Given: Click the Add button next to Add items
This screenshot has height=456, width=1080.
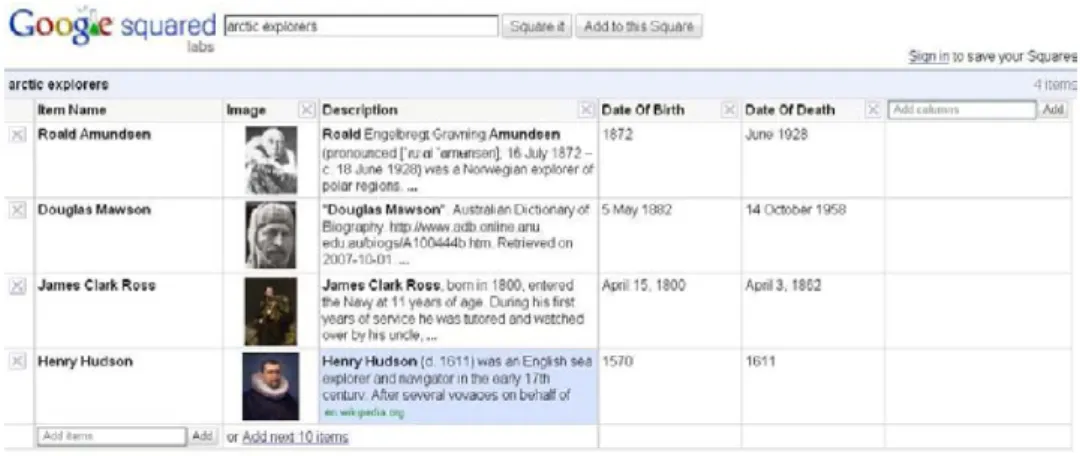Looking at the screenshot, I should click(202, 436).
